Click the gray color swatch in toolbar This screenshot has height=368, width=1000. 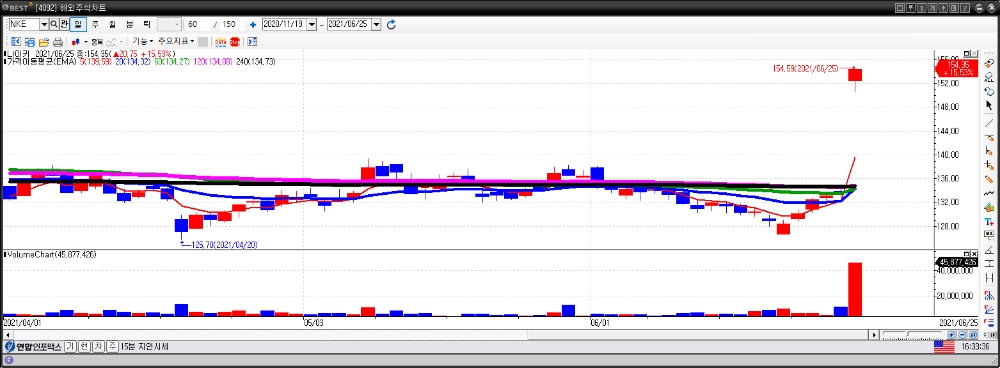click(x=203, y=41)
